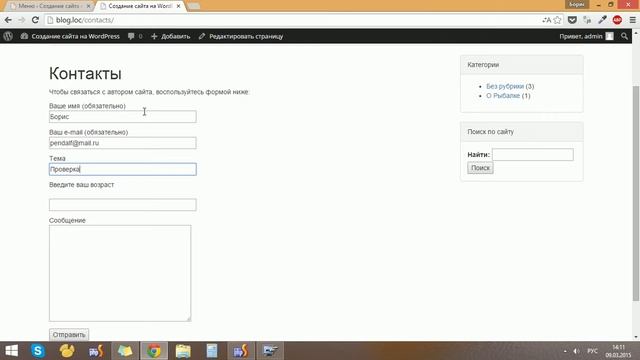Image resolution: width=640 pixels, height=360 pixels.
Task: Open the 'О Рыбалке' category link
Action: click(x=503, y=96)
